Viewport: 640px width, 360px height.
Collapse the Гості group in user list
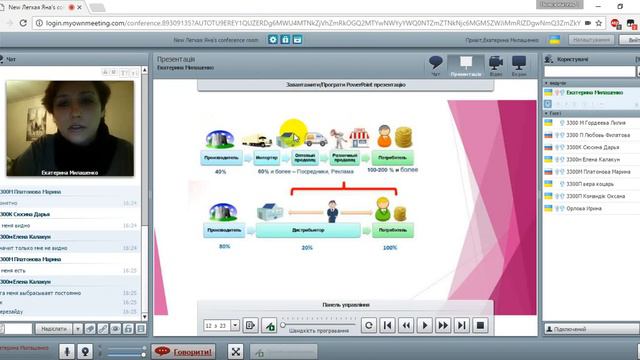coord(547,113)
